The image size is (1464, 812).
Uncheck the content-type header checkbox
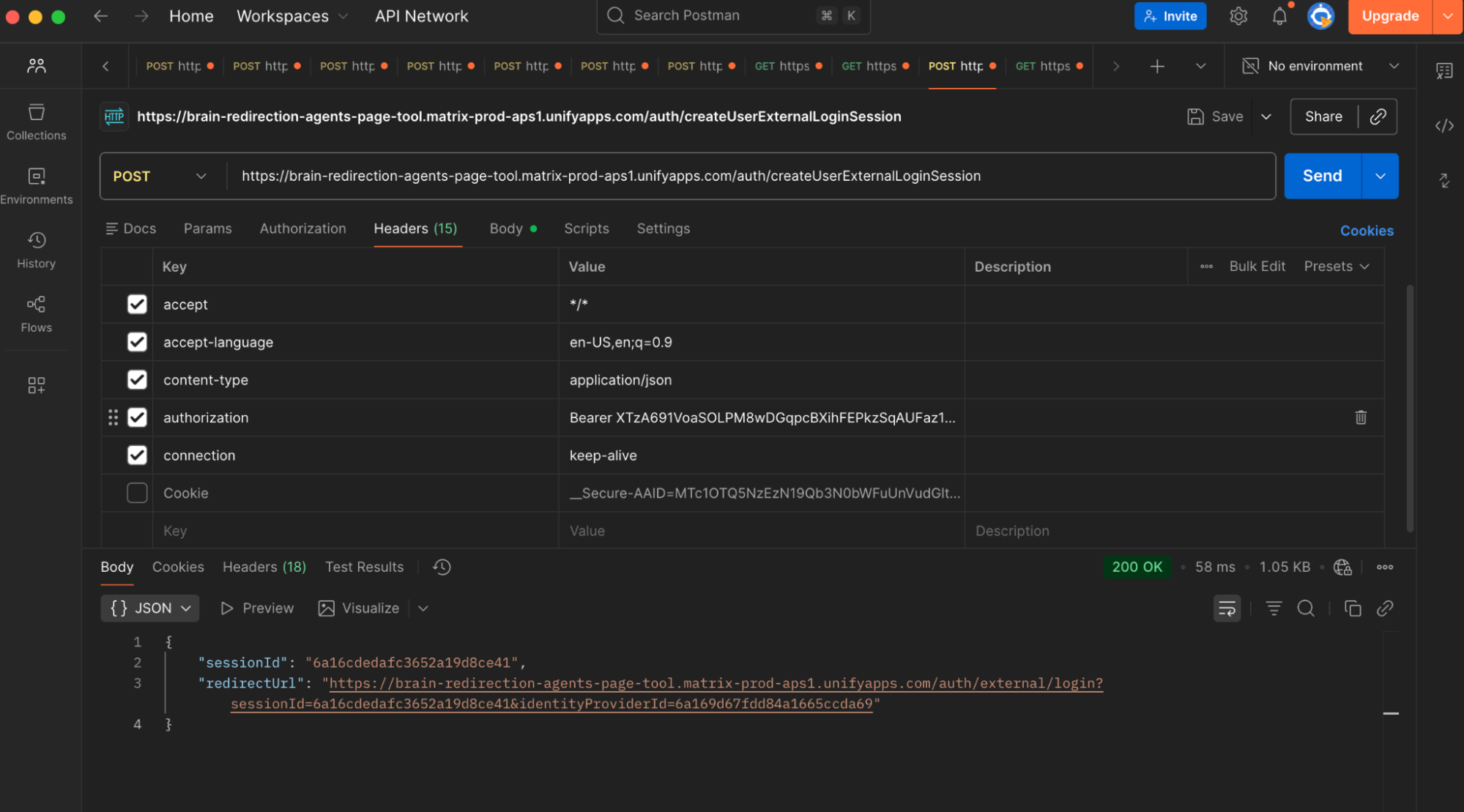[137, 380]
